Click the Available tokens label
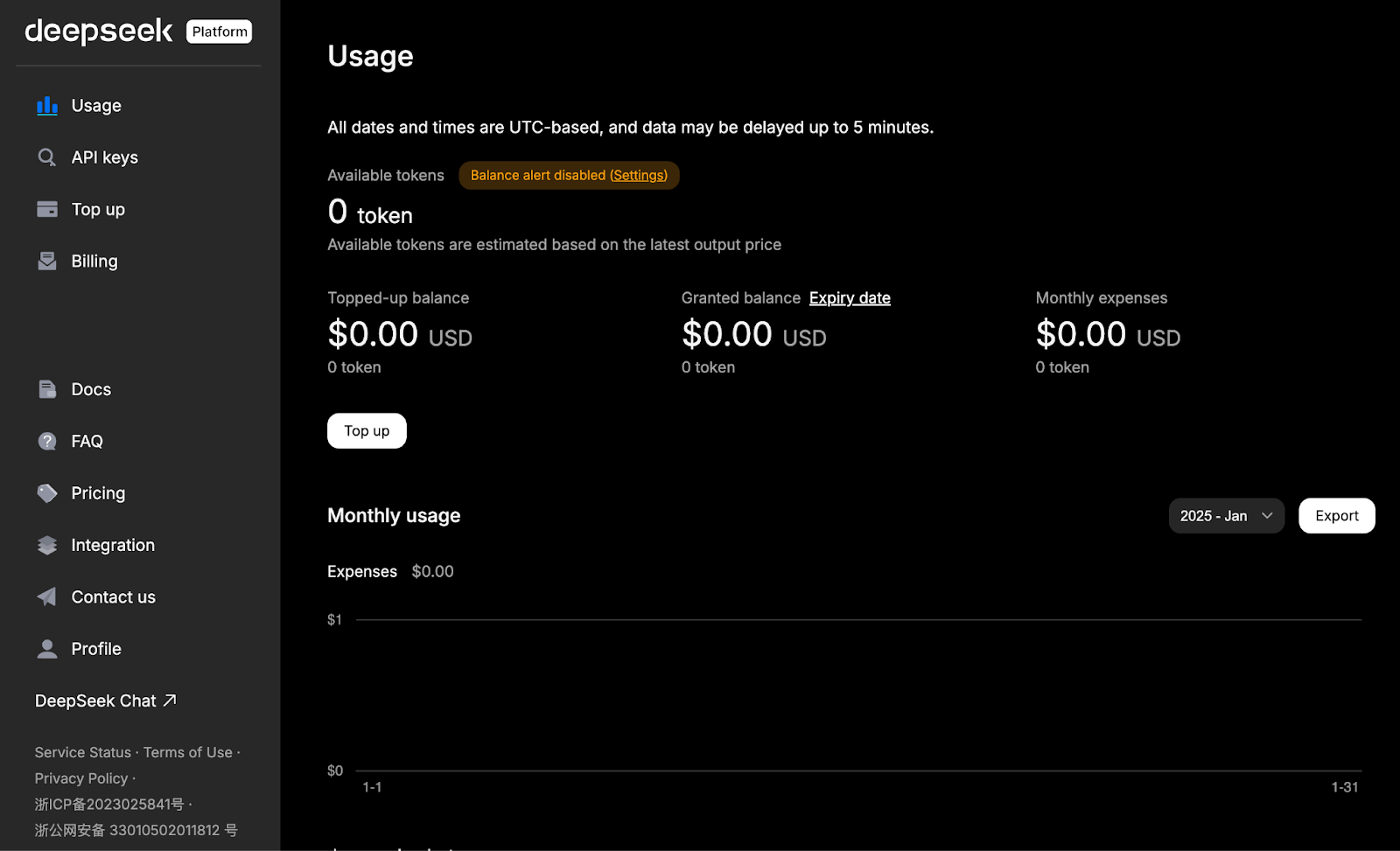 coord(386,175)
